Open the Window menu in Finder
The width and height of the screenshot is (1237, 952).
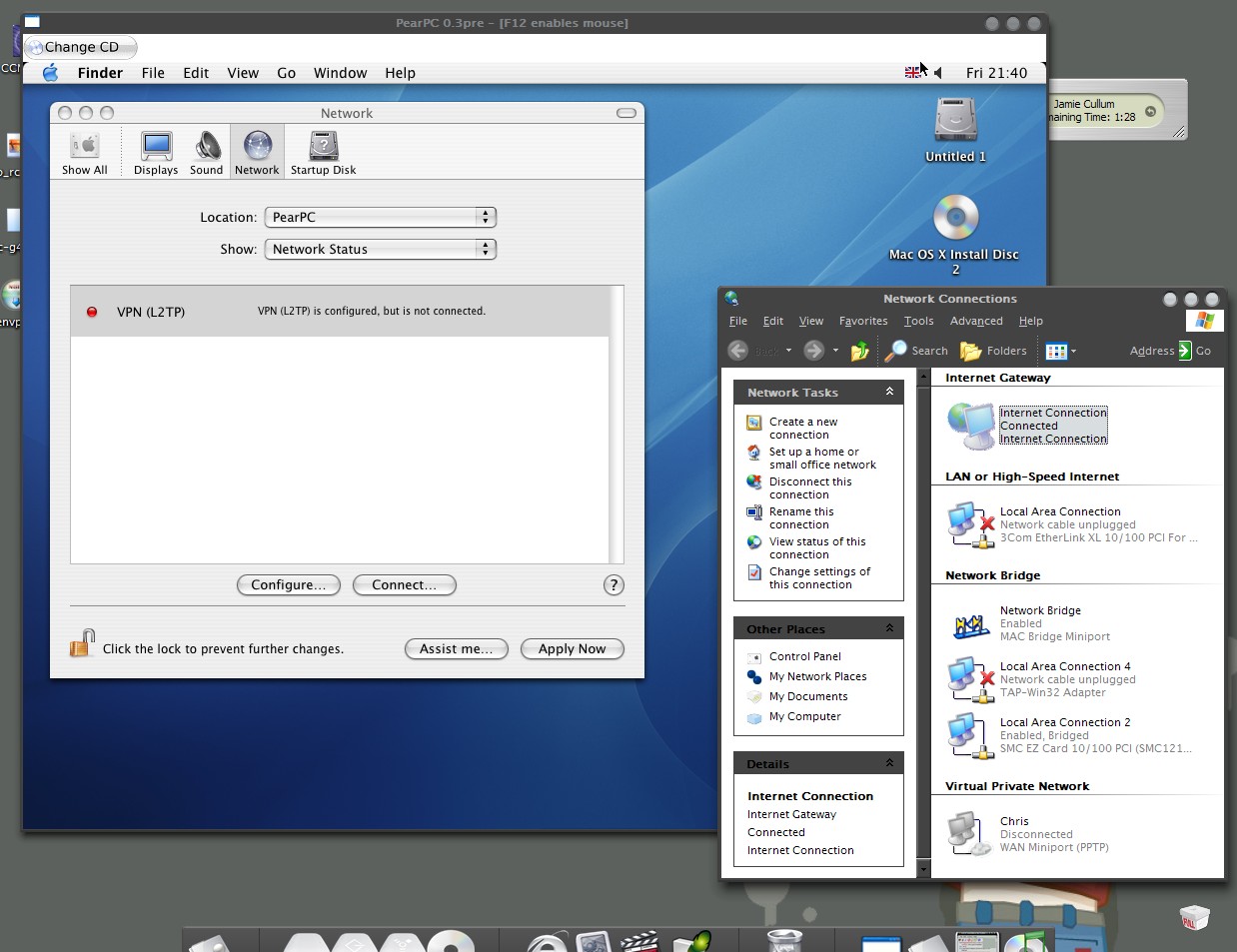[x=340, y=73]
